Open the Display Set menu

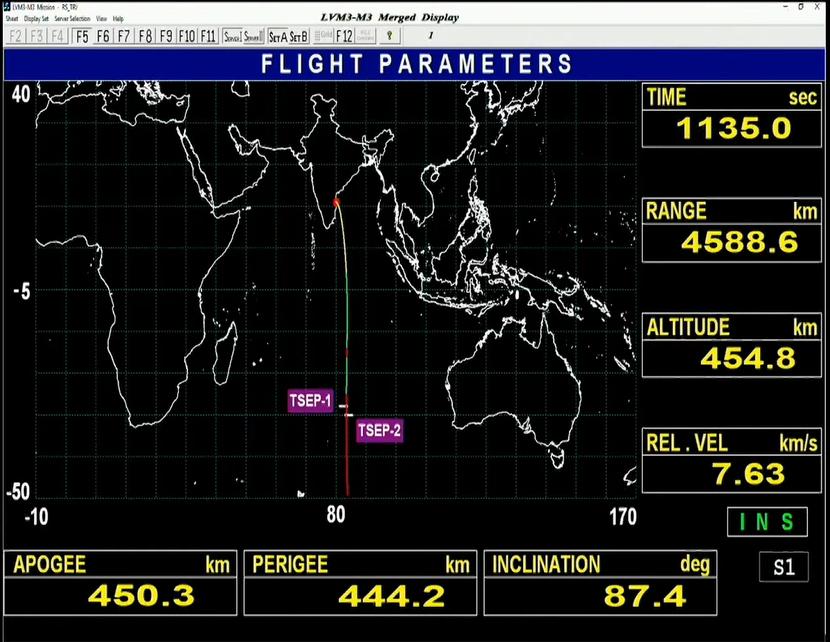36,18
